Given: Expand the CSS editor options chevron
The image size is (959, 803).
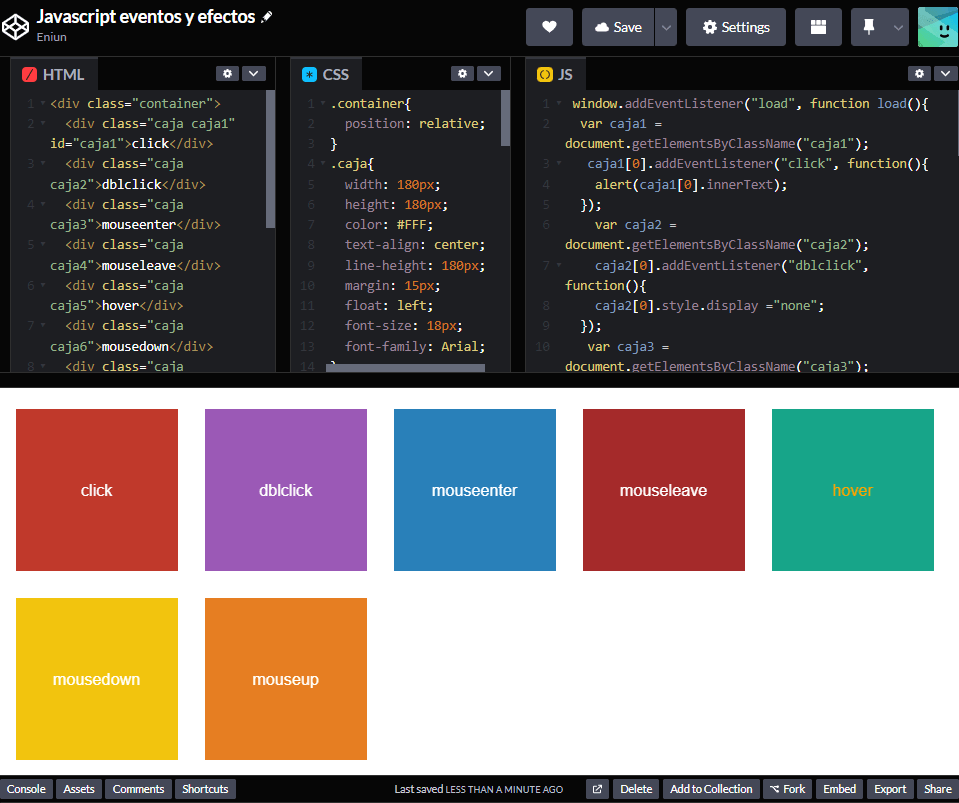Looking at the screenshot, I should (489, 73).
